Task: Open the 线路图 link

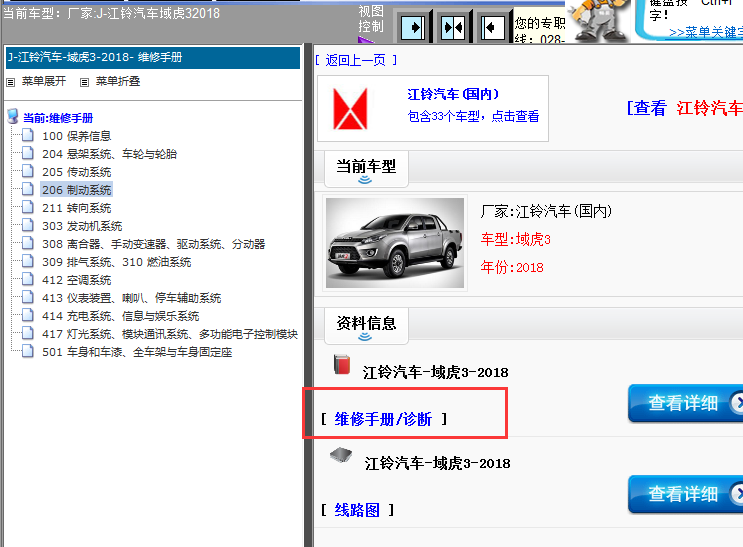Action: click(x=357, y=510)
